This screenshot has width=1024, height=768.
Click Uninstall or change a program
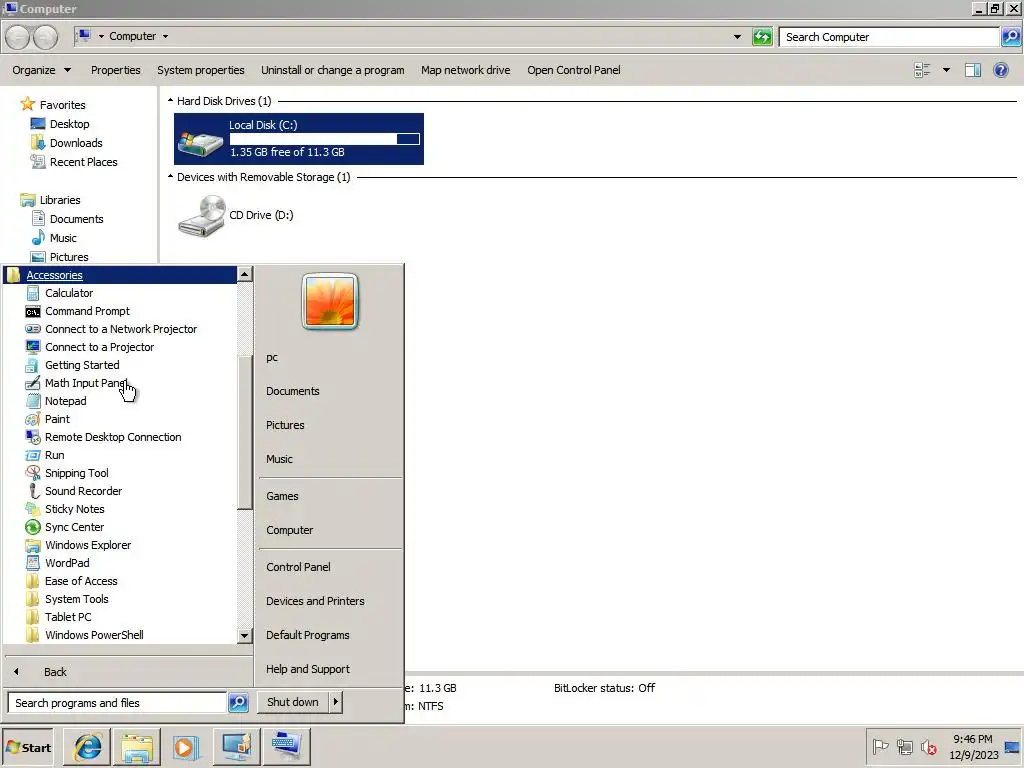332,70
